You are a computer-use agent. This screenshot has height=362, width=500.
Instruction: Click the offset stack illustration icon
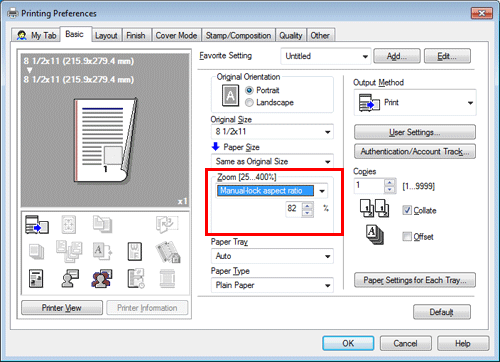[x=375, y=235]
